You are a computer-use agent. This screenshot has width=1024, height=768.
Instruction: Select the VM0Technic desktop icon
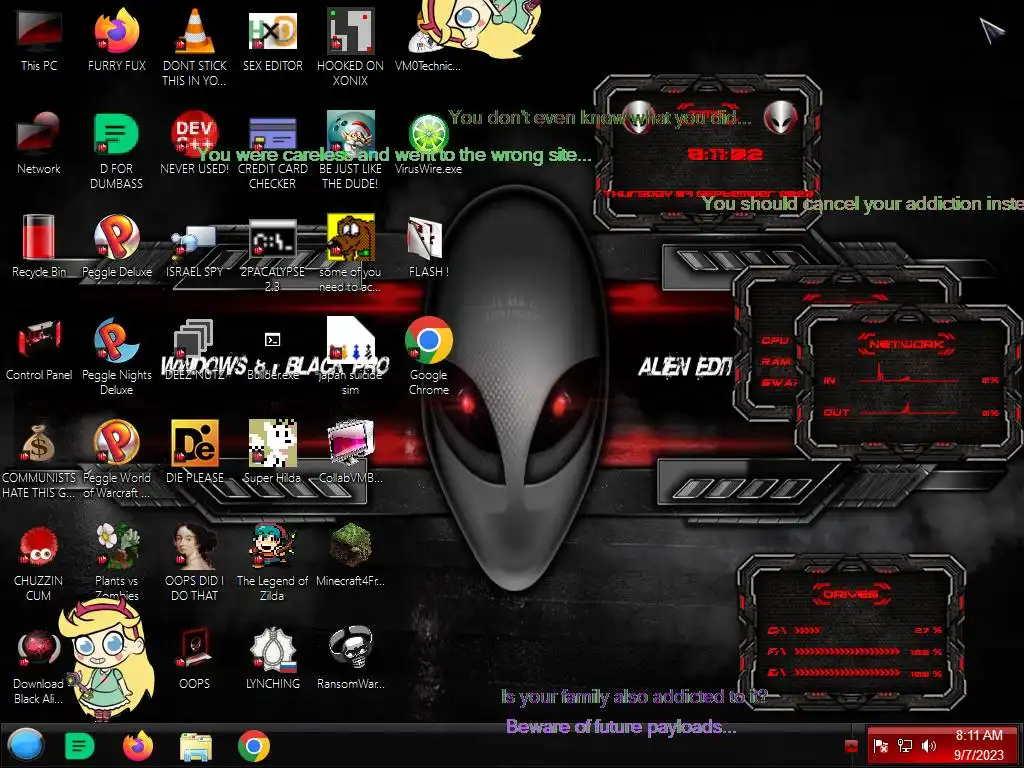coord(428,40)
